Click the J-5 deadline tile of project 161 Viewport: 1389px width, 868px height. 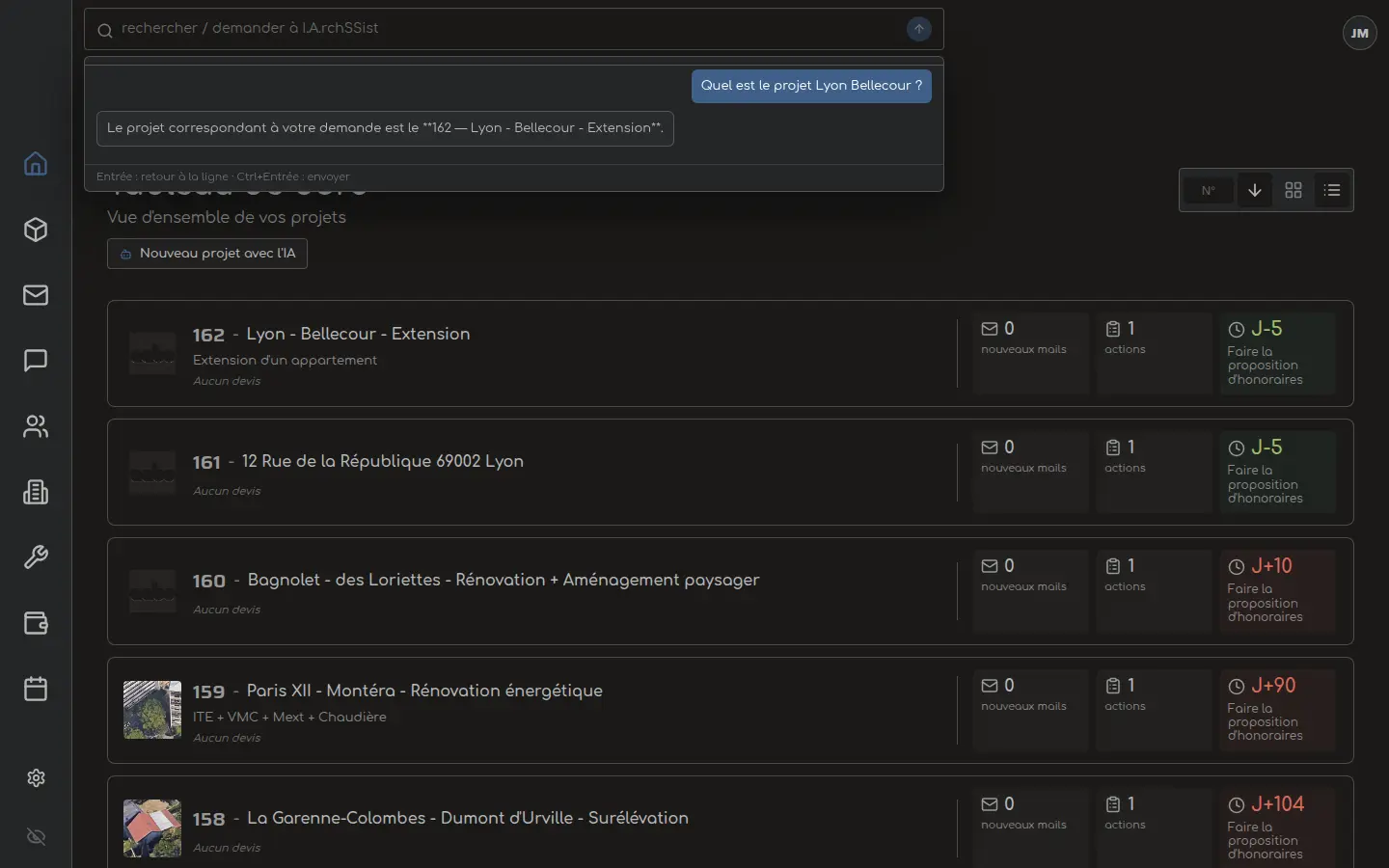[x=1278, y=472]
